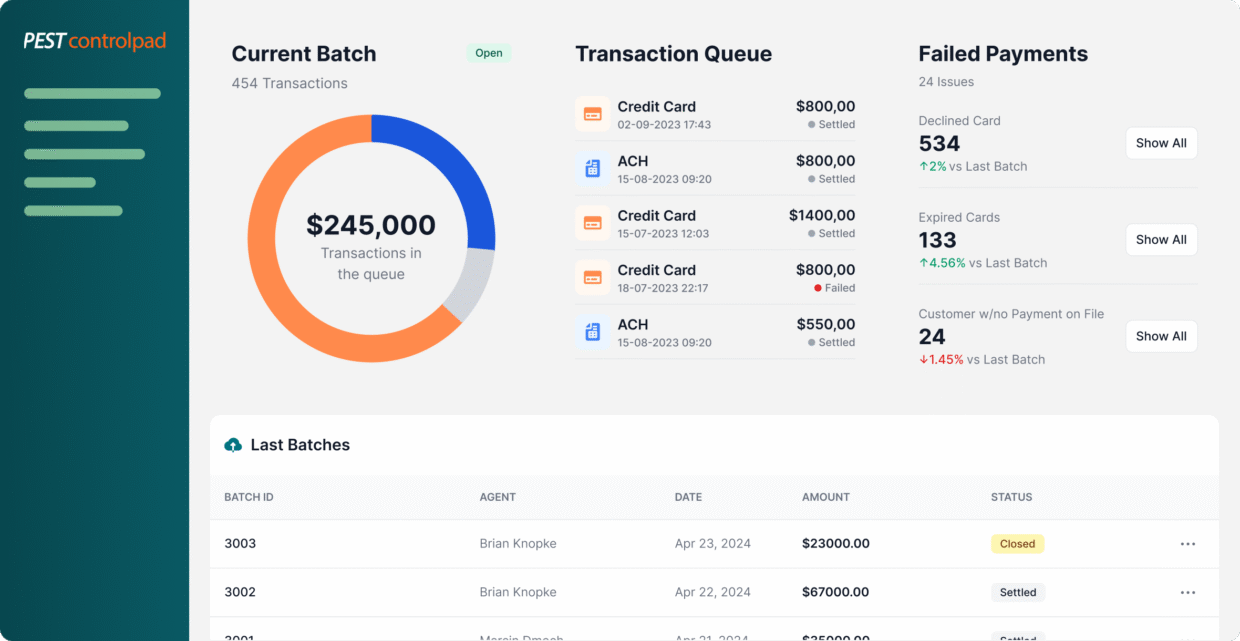Image resolution: width=1240 pixels, height=641 pixels.
Task: Select the second sidebar menu item
Action: click(x=76, y=126)
